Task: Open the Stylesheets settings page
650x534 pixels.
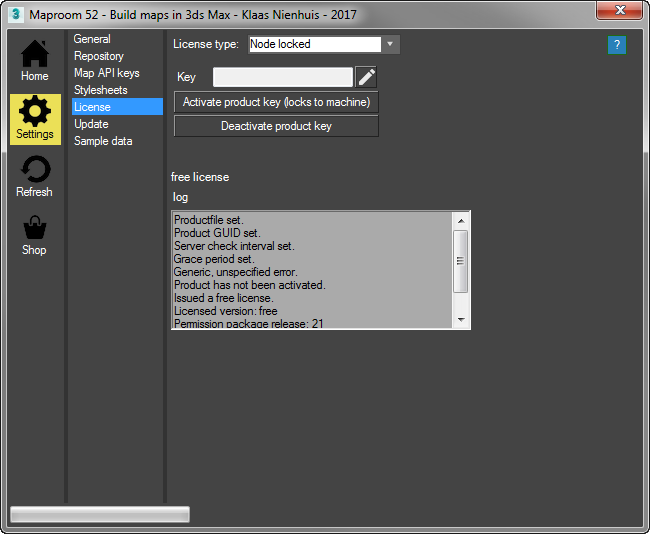Action: click(100, 90)
